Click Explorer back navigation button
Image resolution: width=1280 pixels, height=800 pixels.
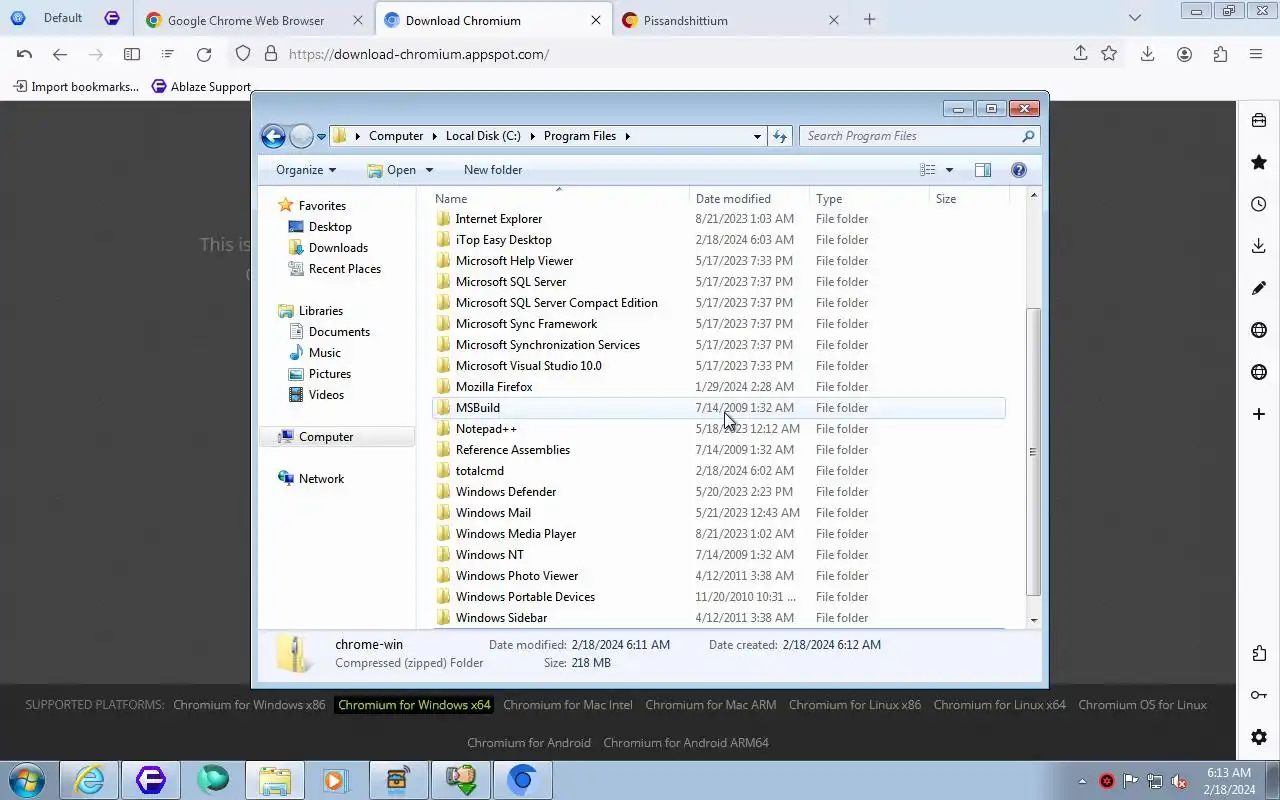tap(273, 136)
